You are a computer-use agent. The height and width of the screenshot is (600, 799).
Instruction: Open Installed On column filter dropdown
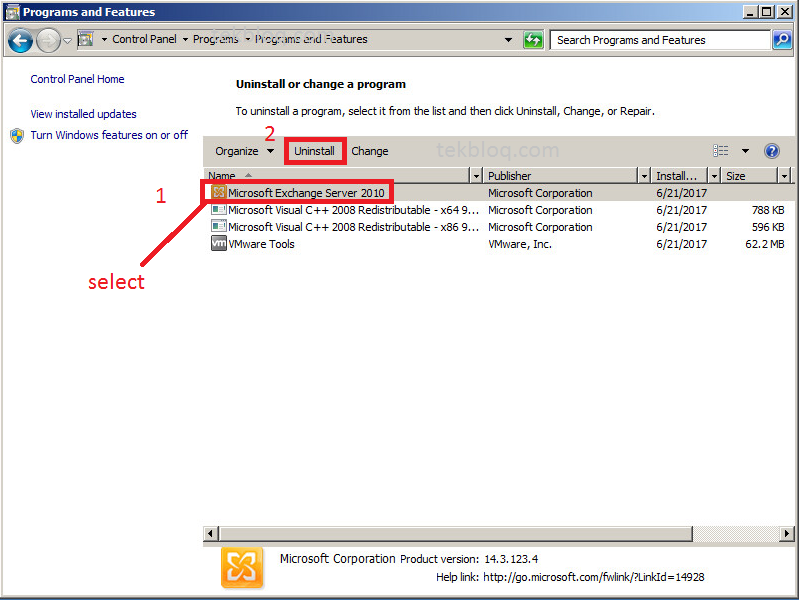(x=714, y=176)
